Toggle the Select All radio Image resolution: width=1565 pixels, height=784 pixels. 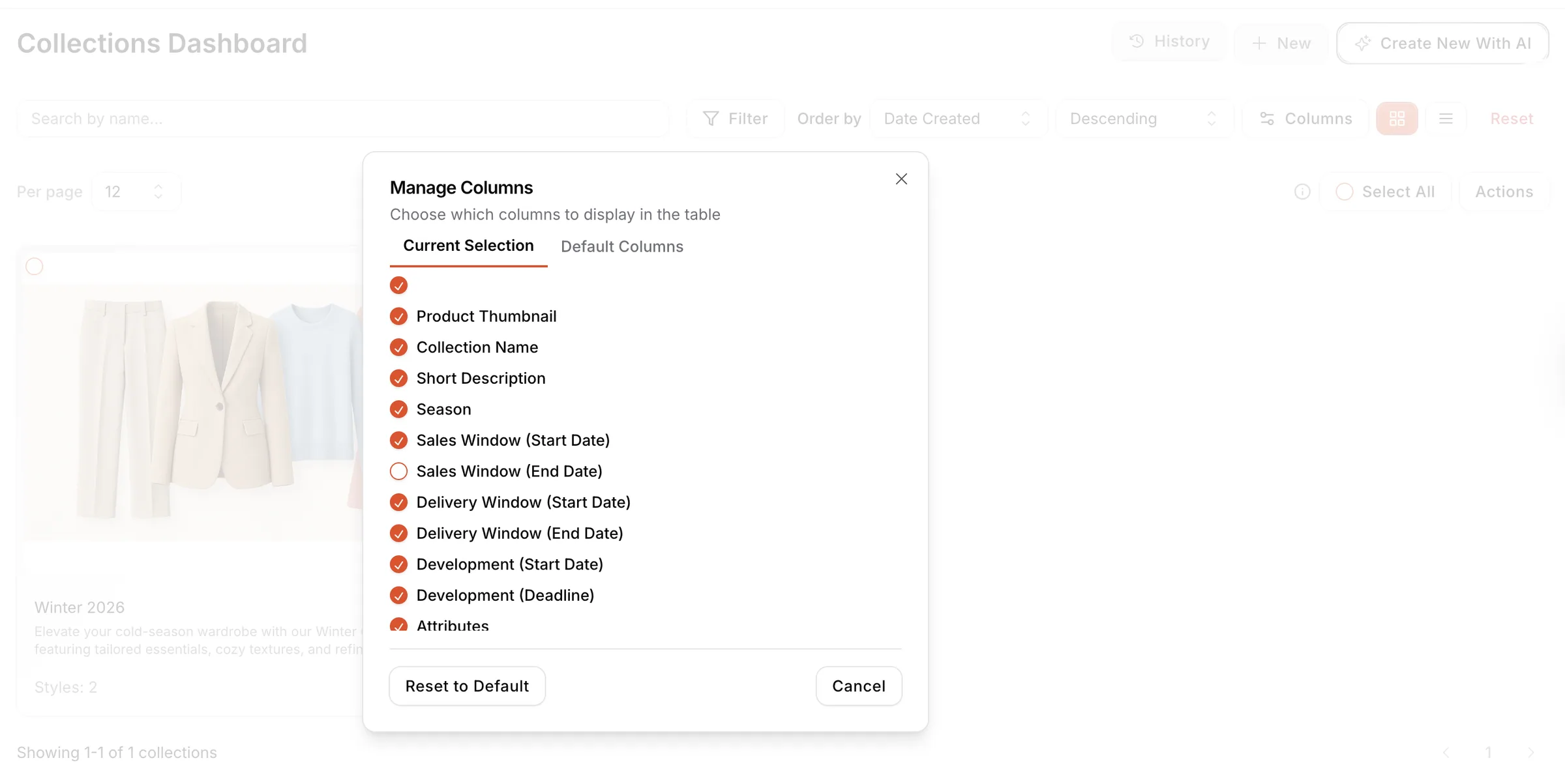click(x=1344, y=192)
